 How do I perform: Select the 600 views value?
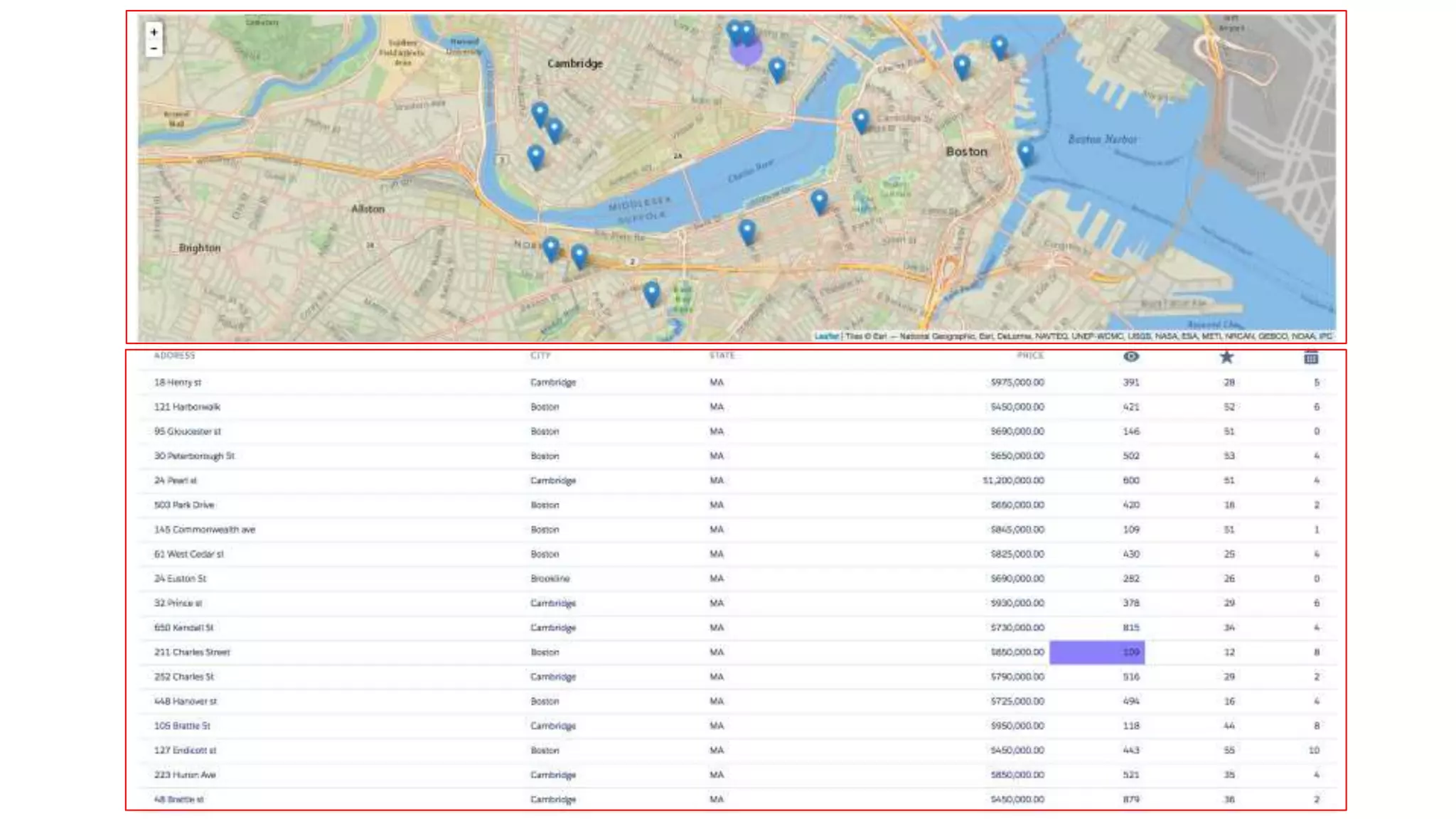1131,481
